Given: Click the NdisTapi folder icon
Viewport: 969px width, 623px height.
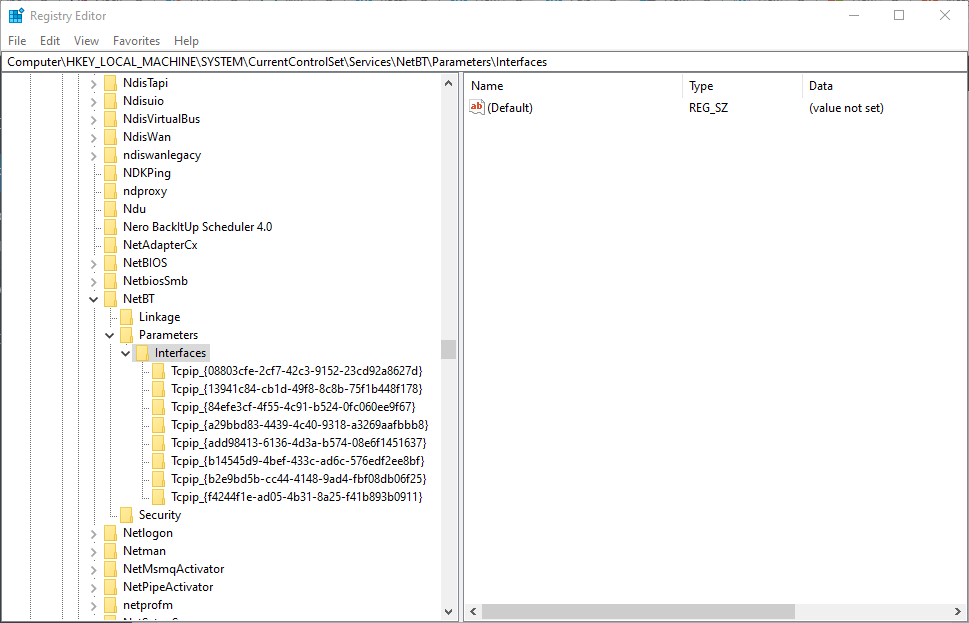Looking at the screenshot, I should click(x=111, y=83).
